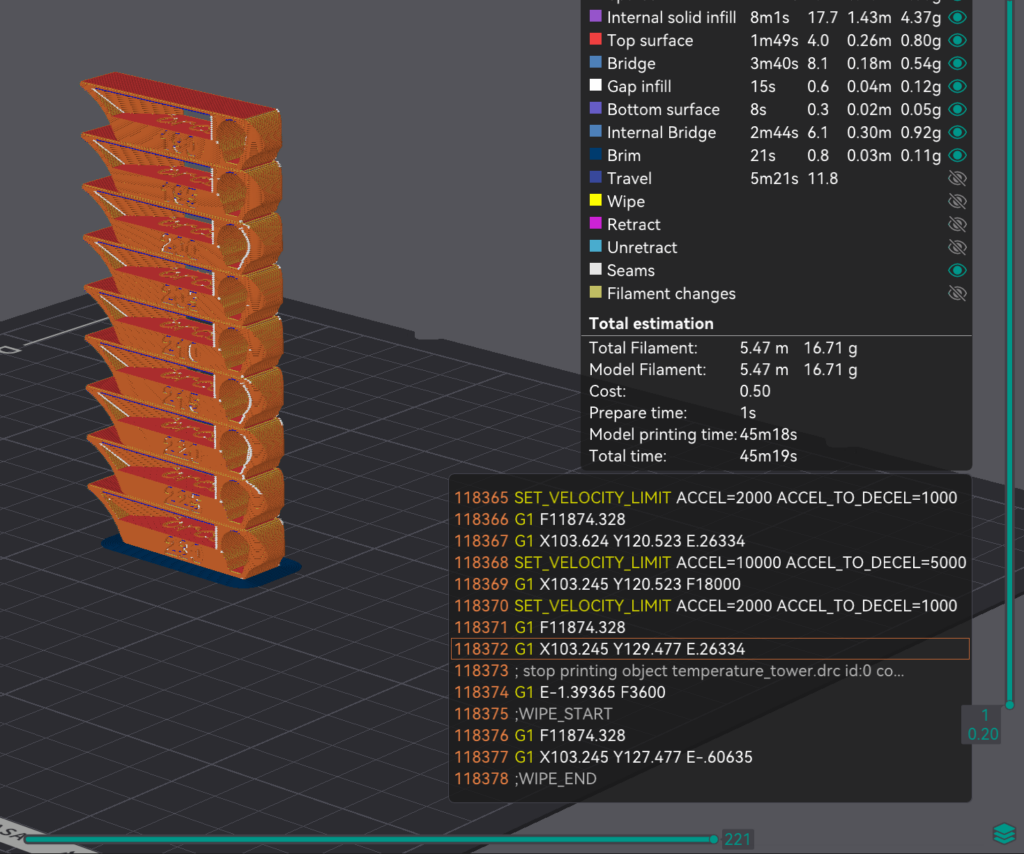Hide Seams with eye icon

click(957, 270)
